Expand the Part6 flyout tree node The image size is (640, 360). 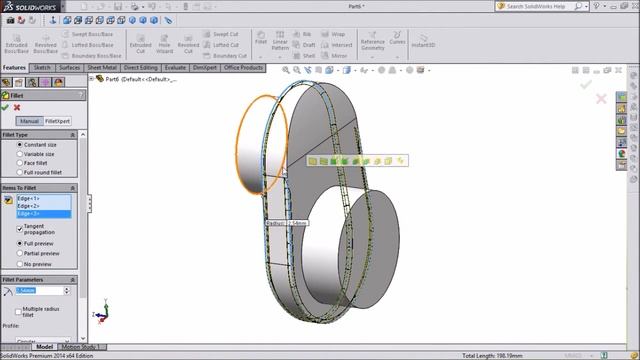(92, 79)
